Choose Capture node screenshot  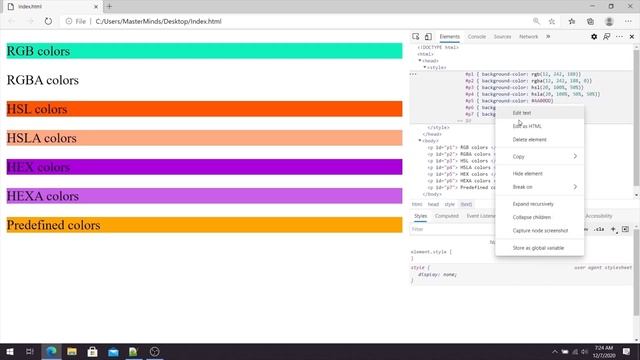coord(540,231)
